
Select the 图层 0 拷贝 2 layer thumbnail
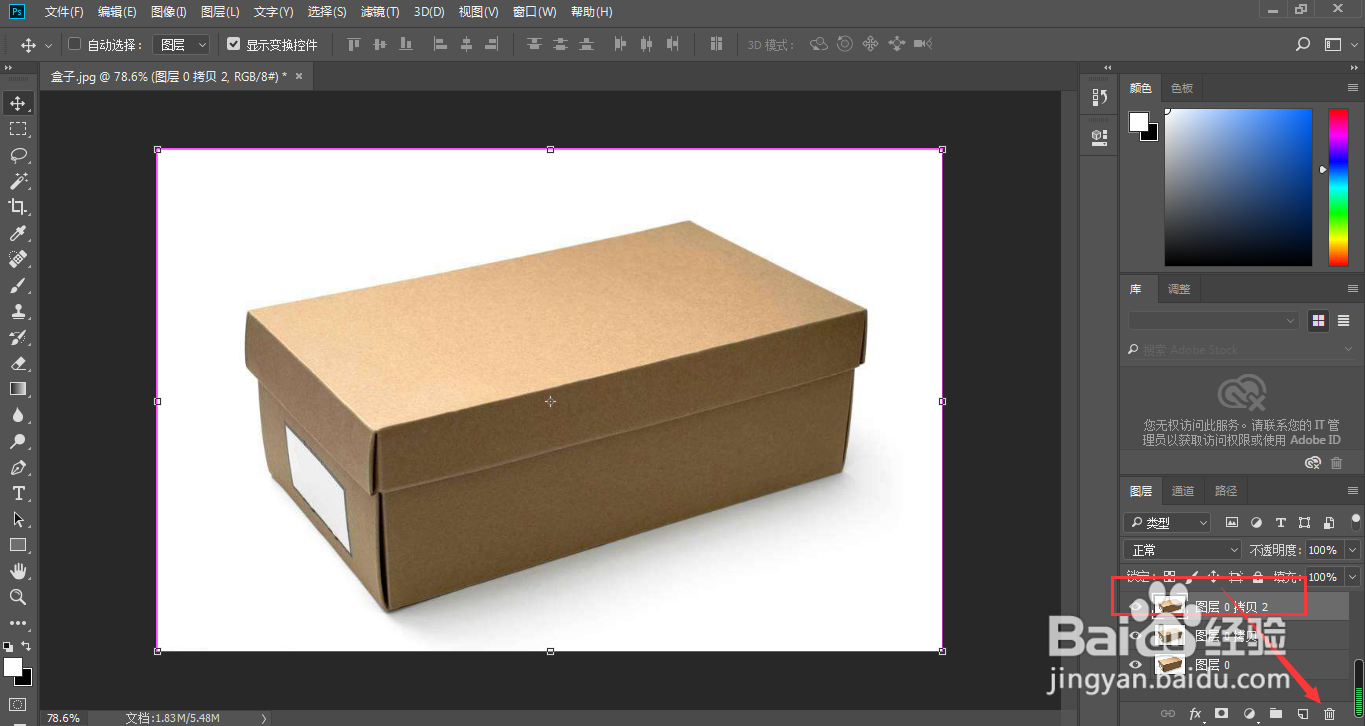pos(1170,606)
